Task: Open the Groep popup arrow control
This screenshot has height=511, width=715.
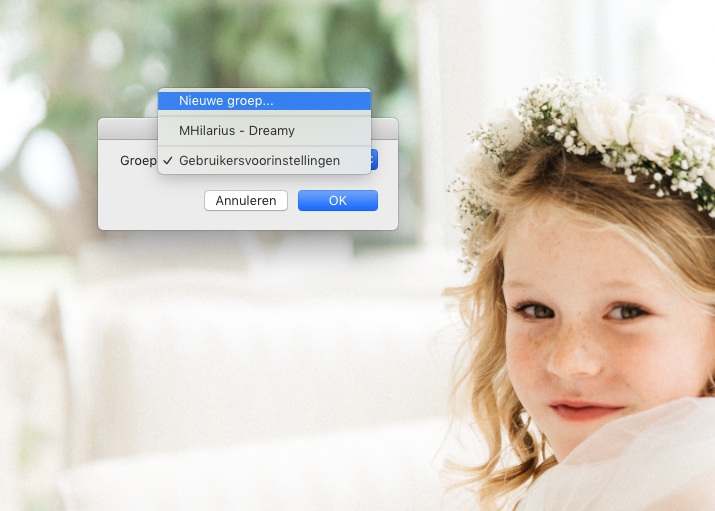Action: 374,160
